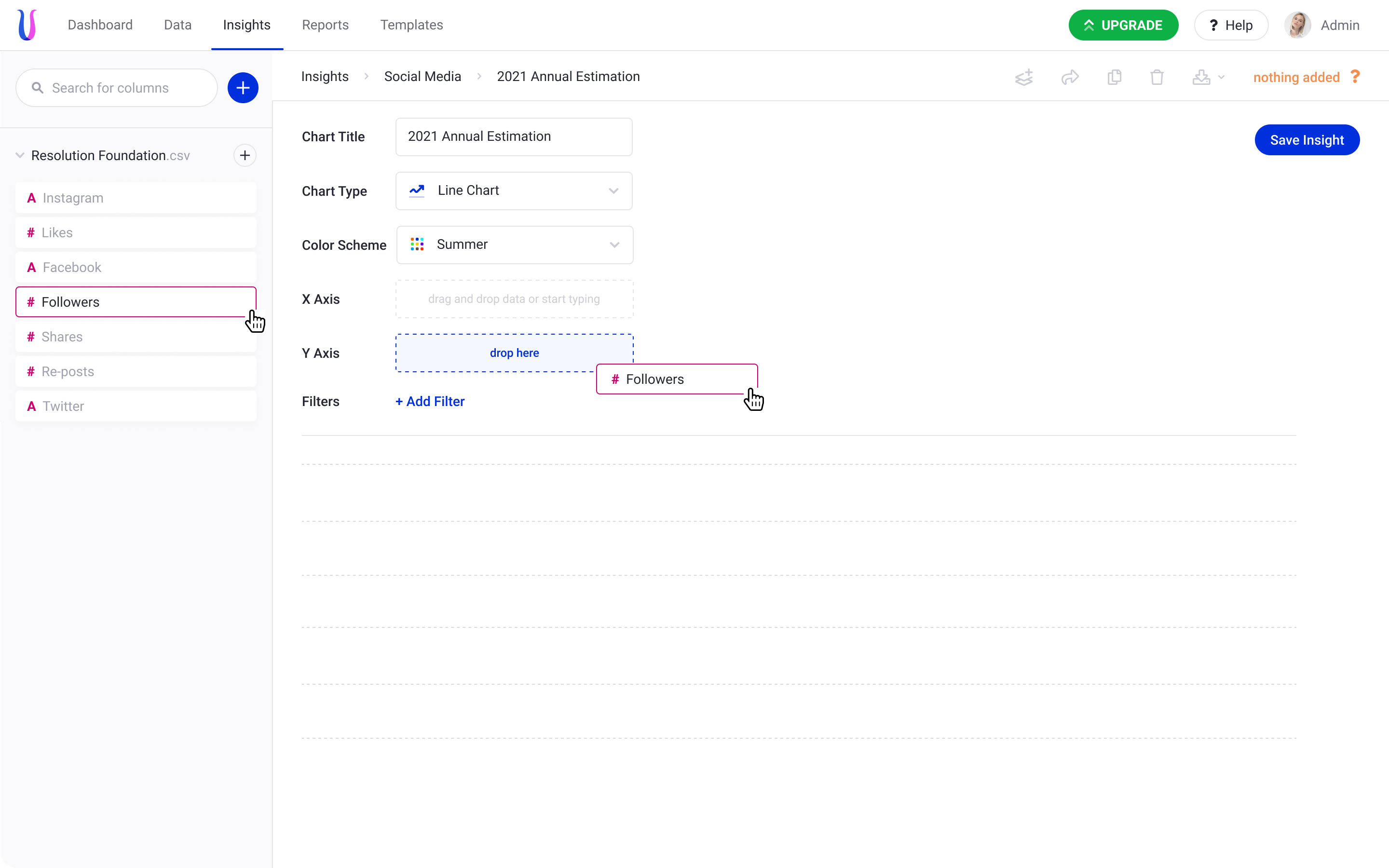Screen dimensions: 1389x868
Task: Open the Templates tab
Action: [x=411, y=25]
